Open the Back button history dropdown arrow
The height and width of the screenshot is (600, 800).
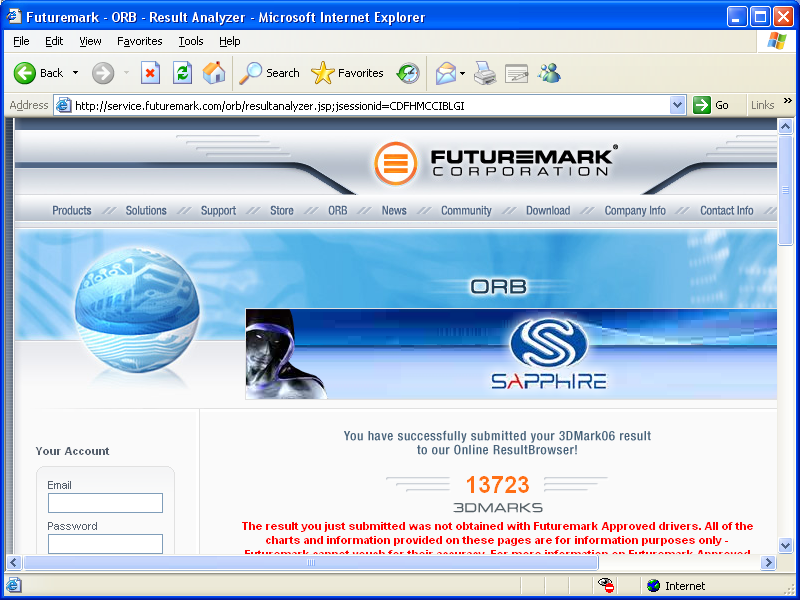point(76,73)
